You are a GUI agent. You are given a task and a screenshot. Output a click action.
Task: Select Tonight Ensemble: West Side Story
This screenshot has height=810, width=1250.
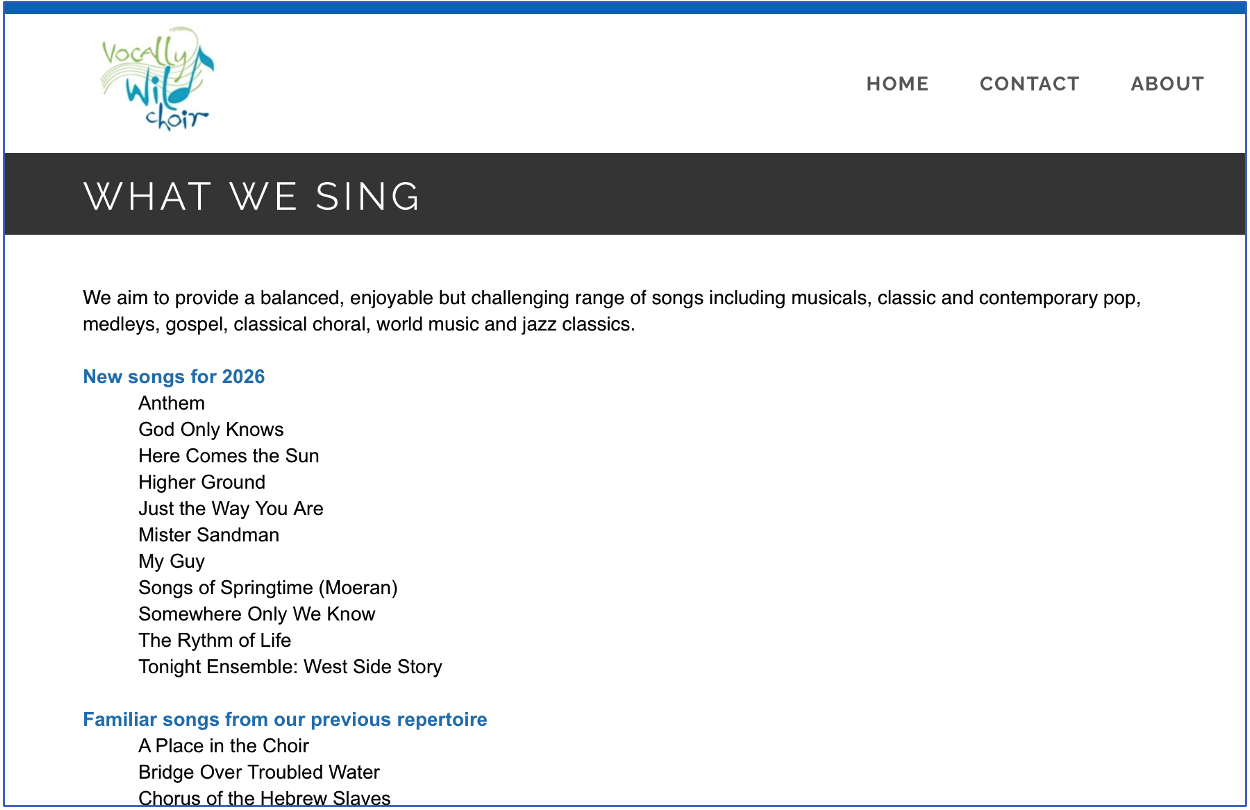pos(290,667)
